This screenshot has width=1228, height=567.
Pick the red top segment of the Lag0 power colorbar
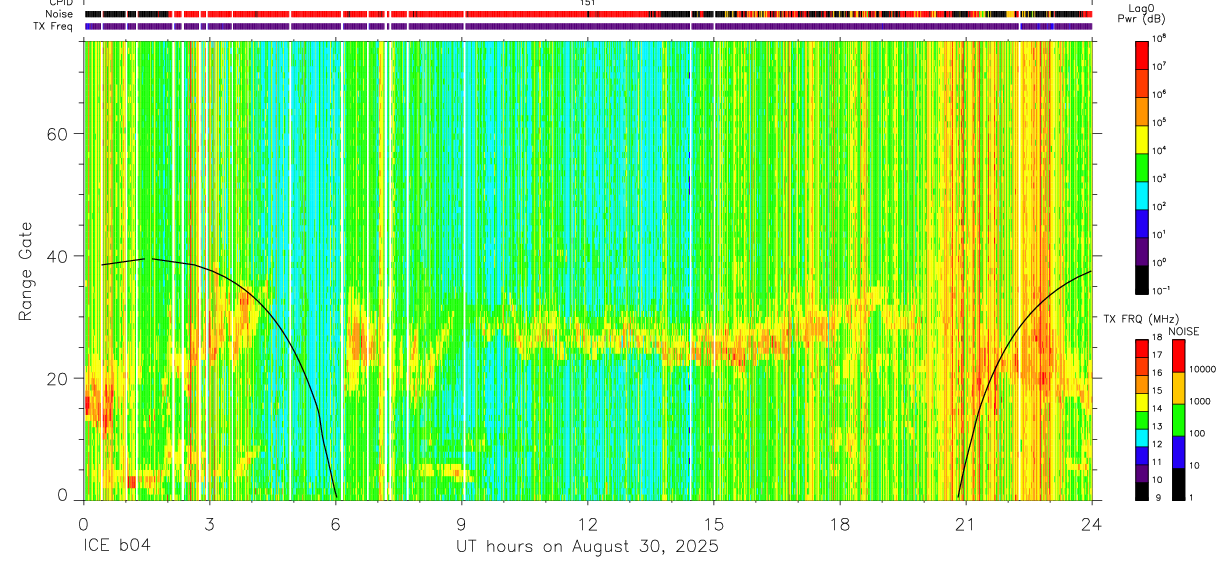[1142, 54]
